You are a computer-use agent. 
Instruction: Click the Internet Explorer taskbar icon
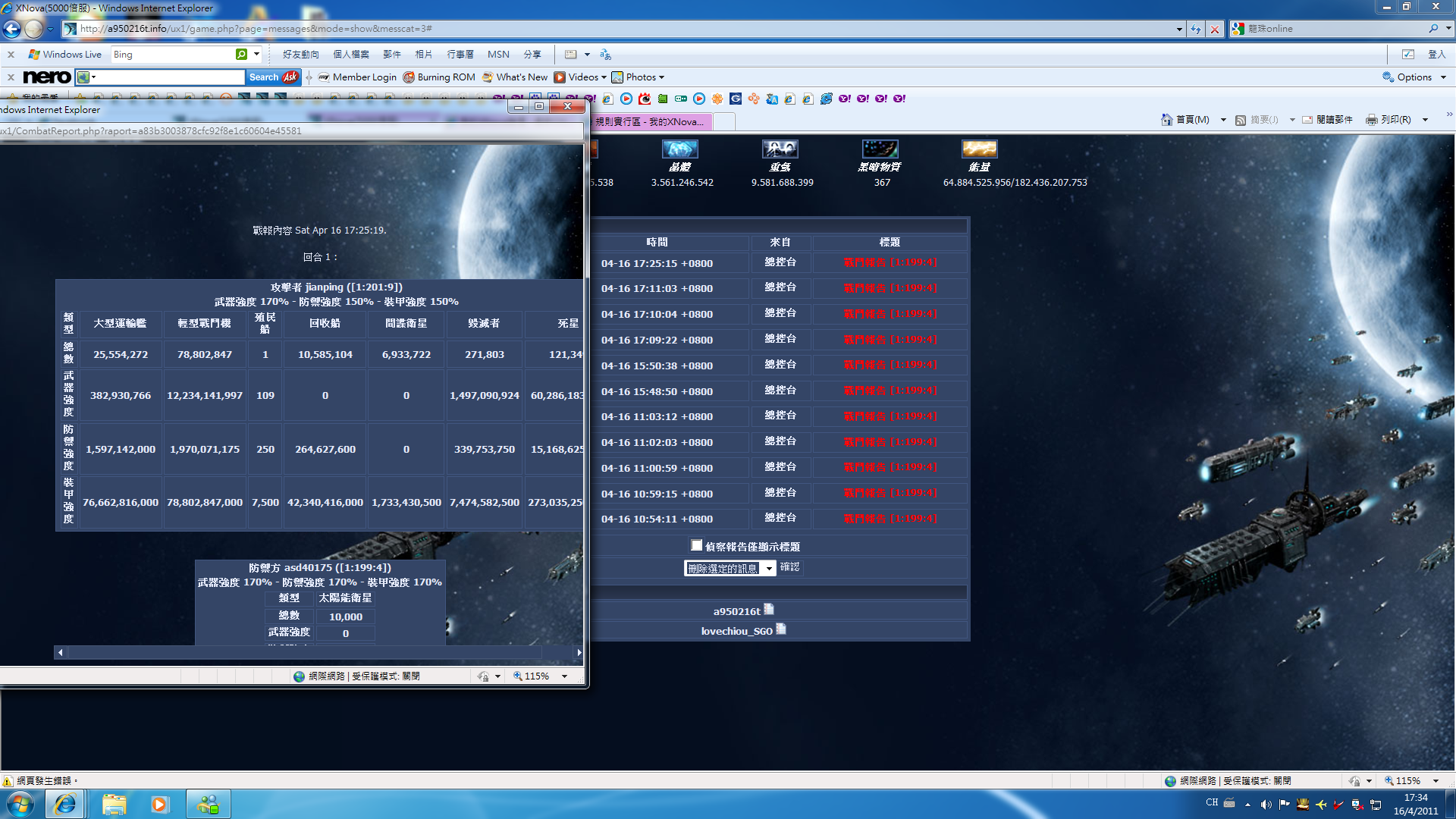(x=65, y=804)
